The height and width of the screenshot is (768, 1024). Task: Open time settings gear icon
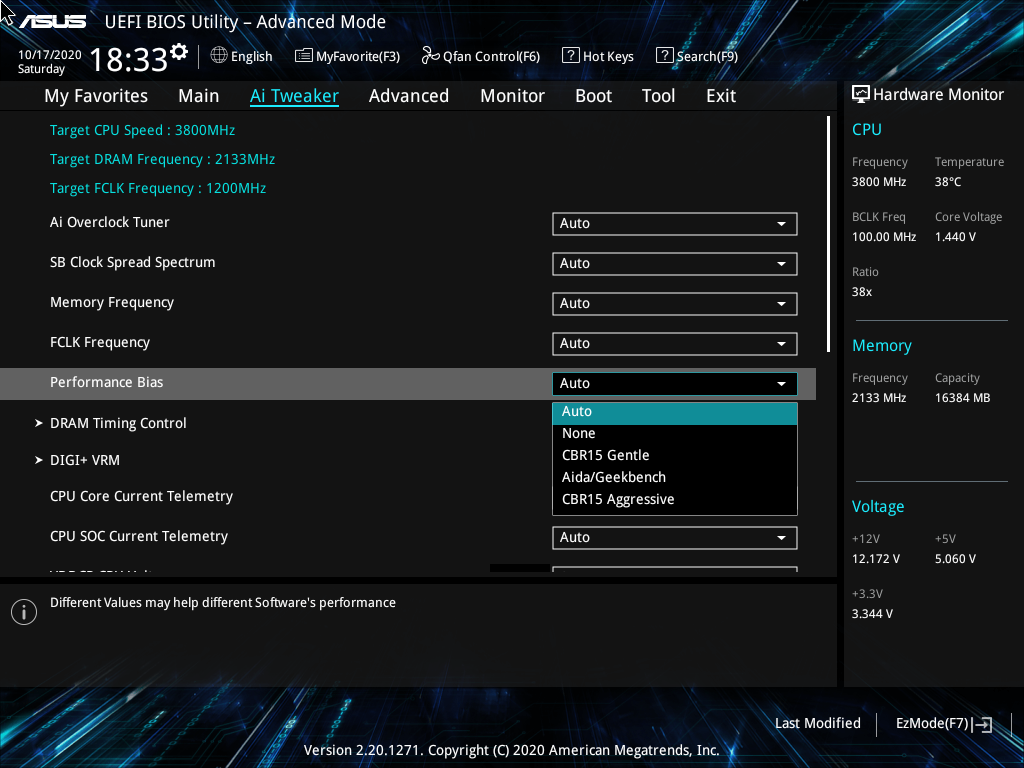click(x=179, y=52)
